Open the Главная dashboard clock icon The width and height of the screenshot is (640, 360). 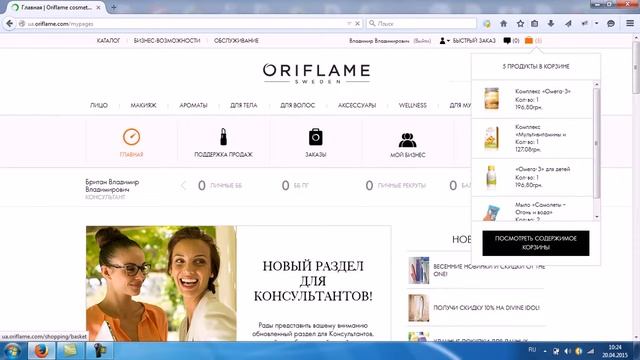[131, 137]
